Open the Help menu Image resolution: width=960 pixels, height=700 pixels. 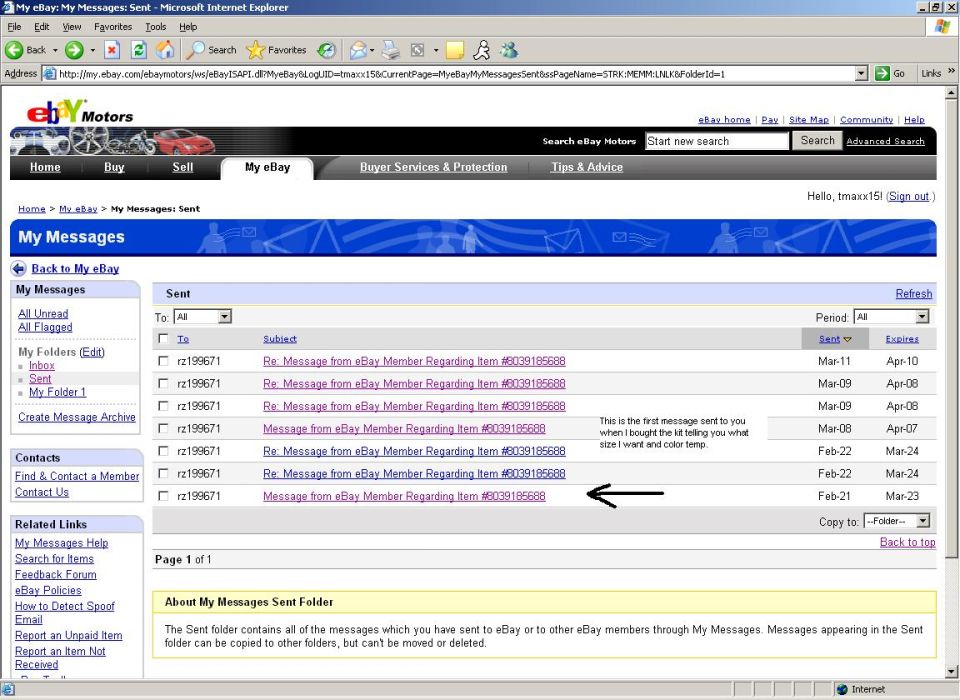coord(188,27)
